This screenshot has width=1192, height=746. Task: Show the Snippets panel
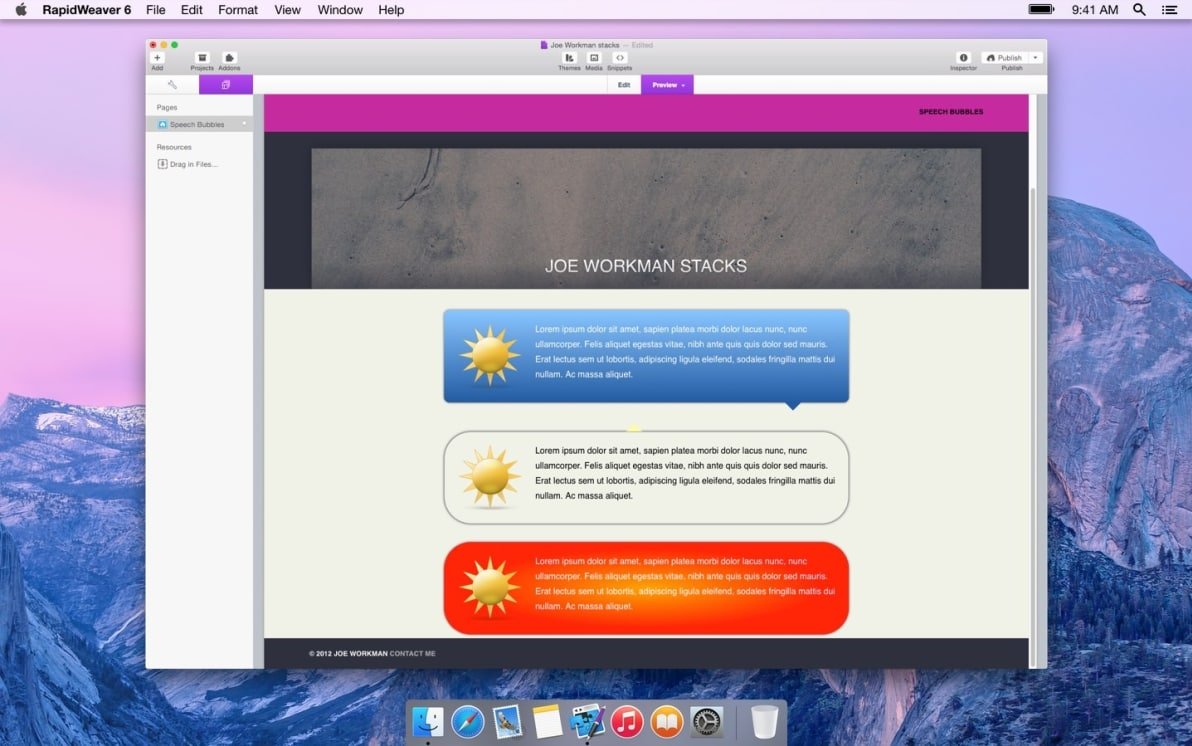click(x=619, y=58)
